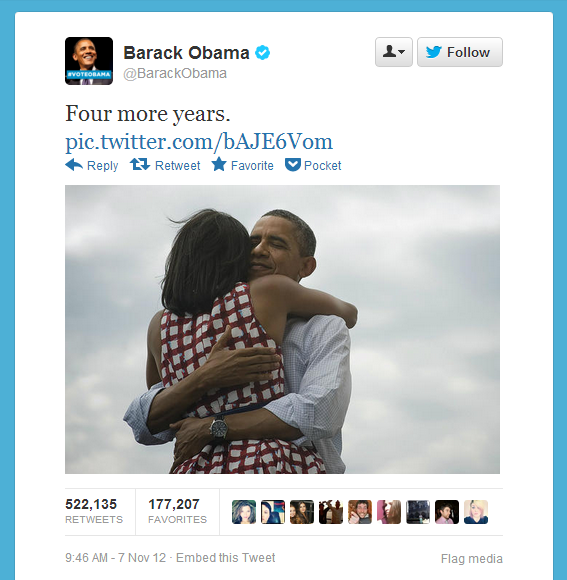Open the pic.twitter.com/bAJE6Vom link
This screenshot has height=580, width=567.
point(199,142)
